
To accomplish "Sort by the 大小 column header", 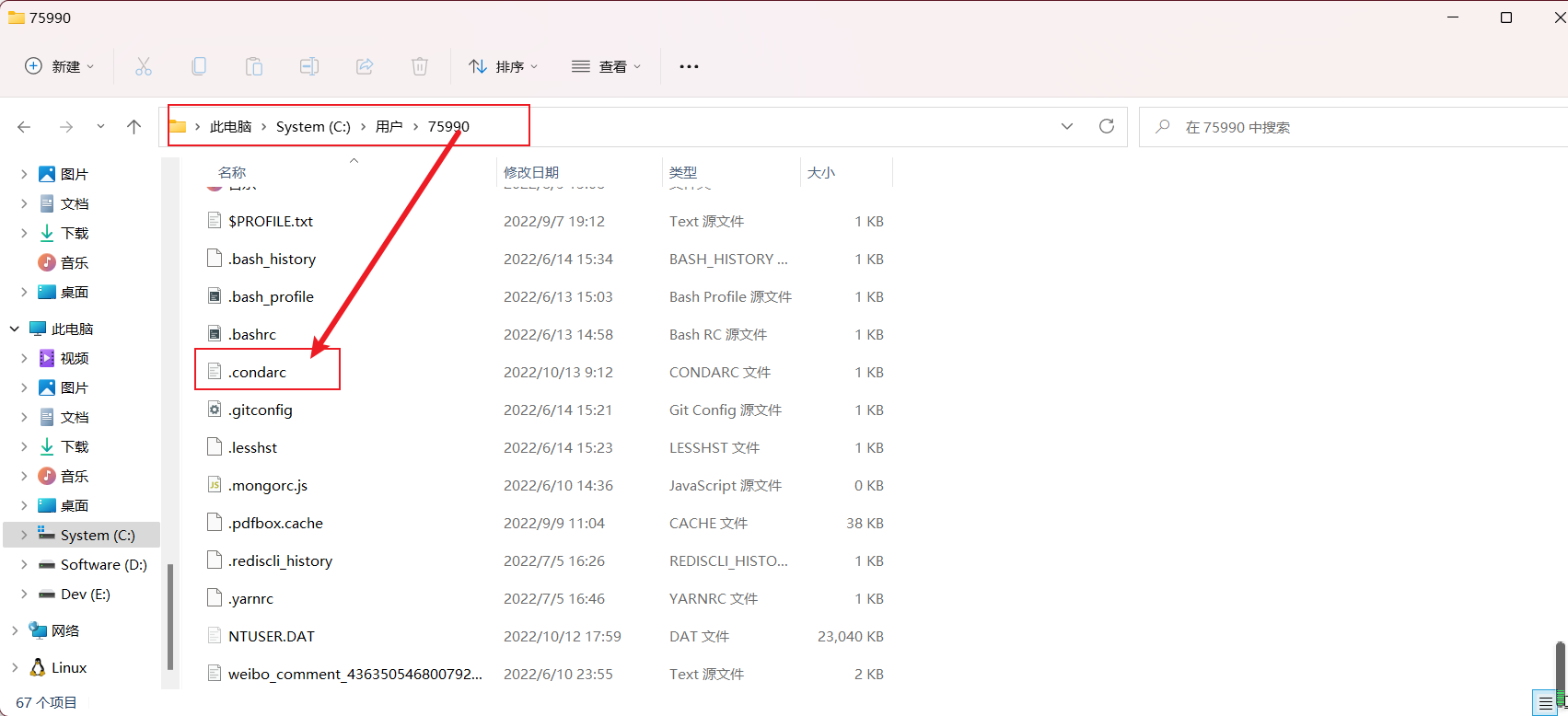I will tap(821, 172).
